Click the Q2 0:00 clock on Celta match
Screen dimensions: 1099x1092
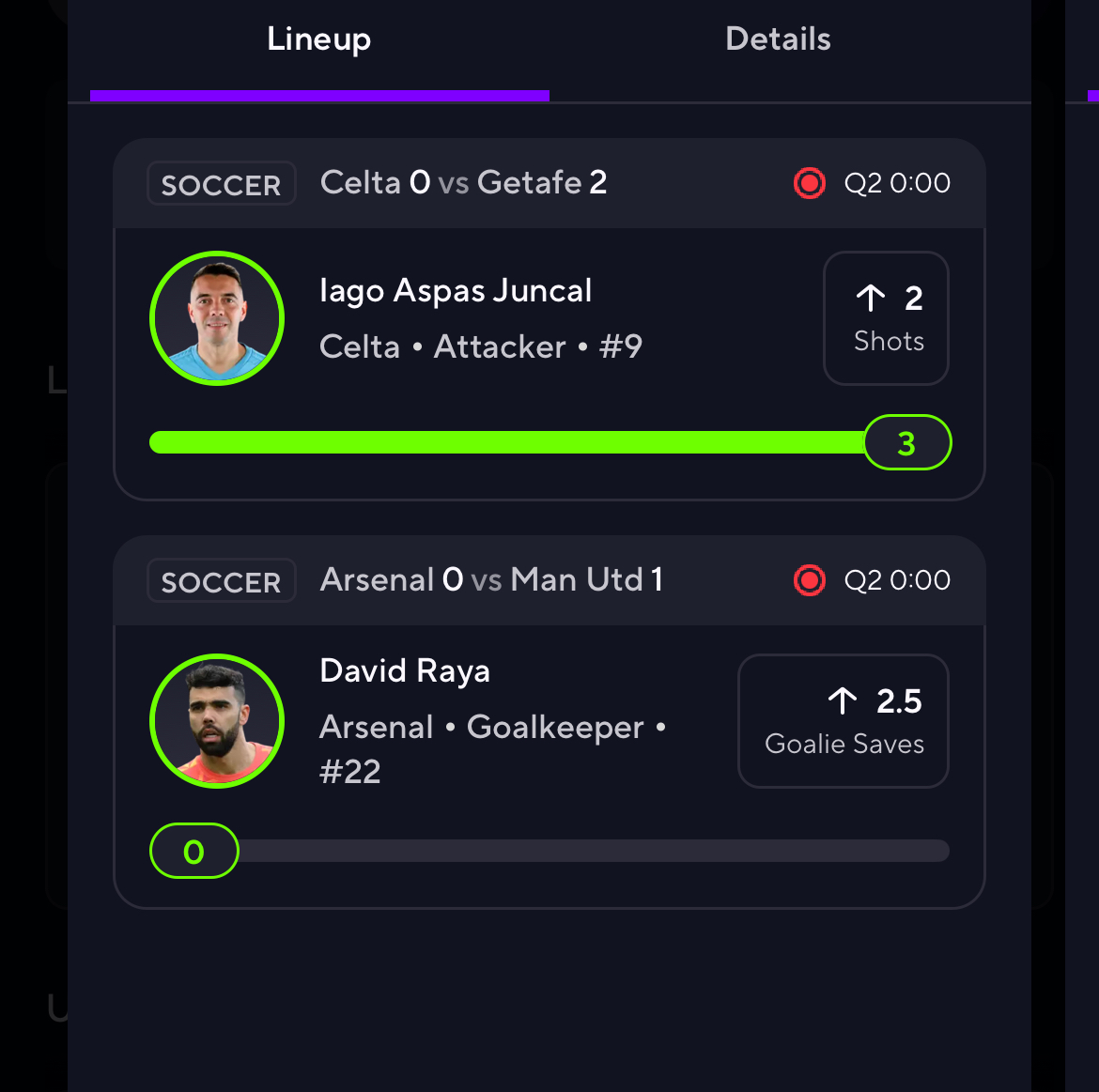pyautogui.click(x=897, y=183)
